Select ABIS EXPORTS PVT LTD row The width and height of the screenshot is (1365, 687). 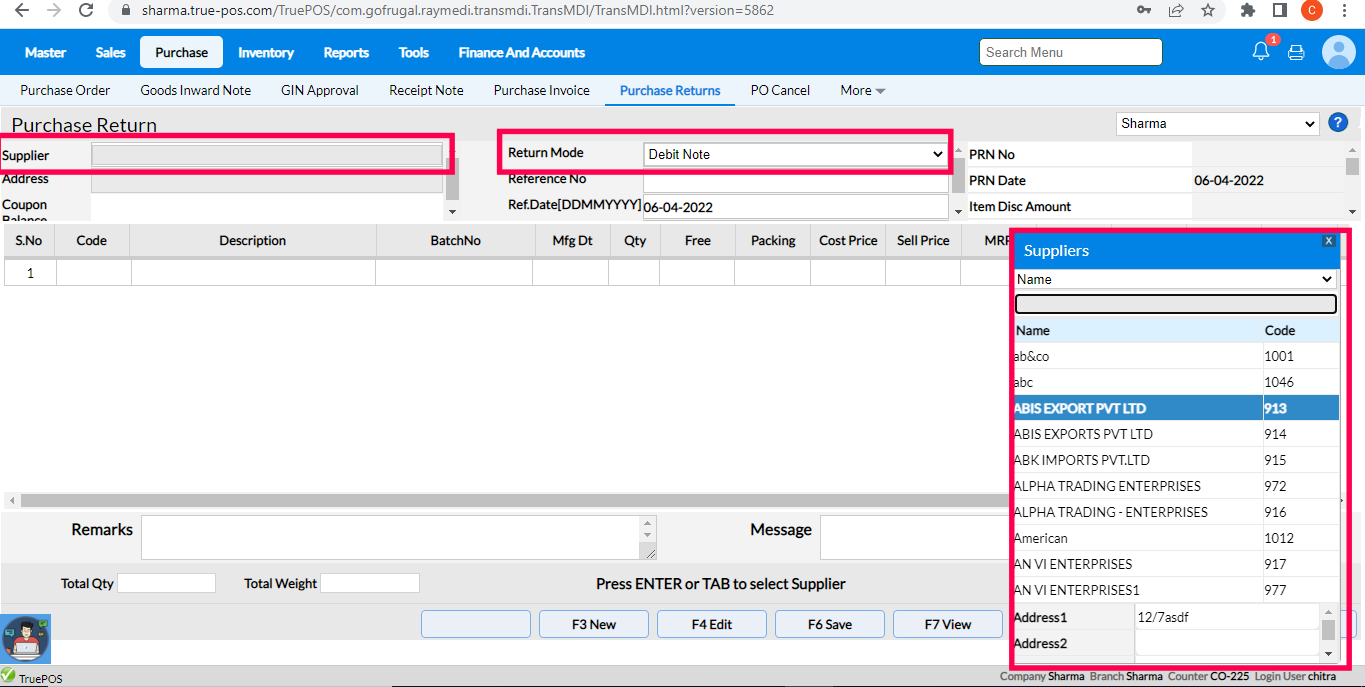tap(1176, 434)
